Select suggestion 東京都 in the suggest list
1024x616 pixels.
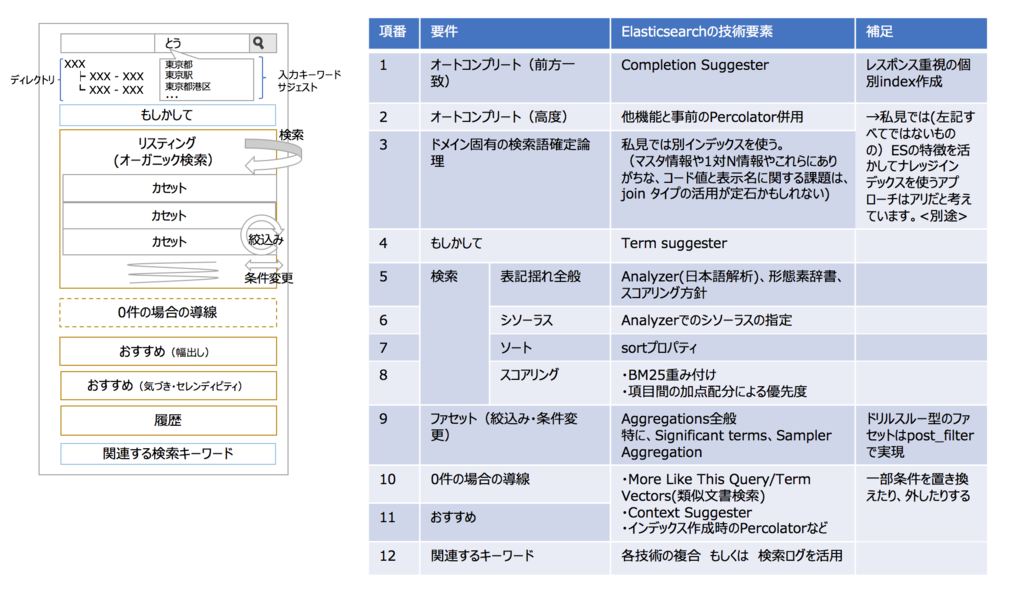pyautogui.click(x=178, y=65)
